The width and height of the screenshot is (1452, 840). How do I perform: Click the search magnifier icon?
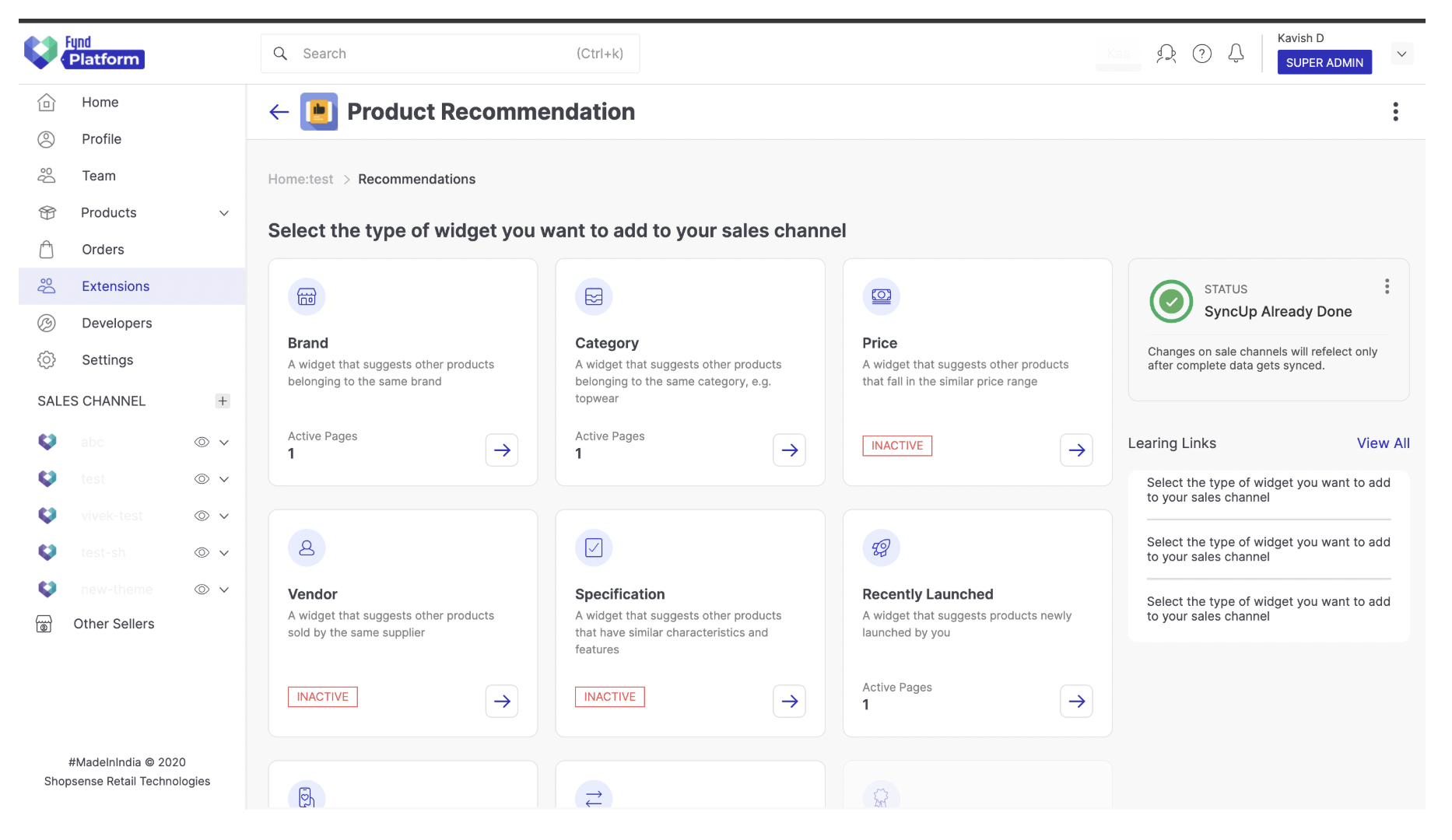tap(280, 54)
